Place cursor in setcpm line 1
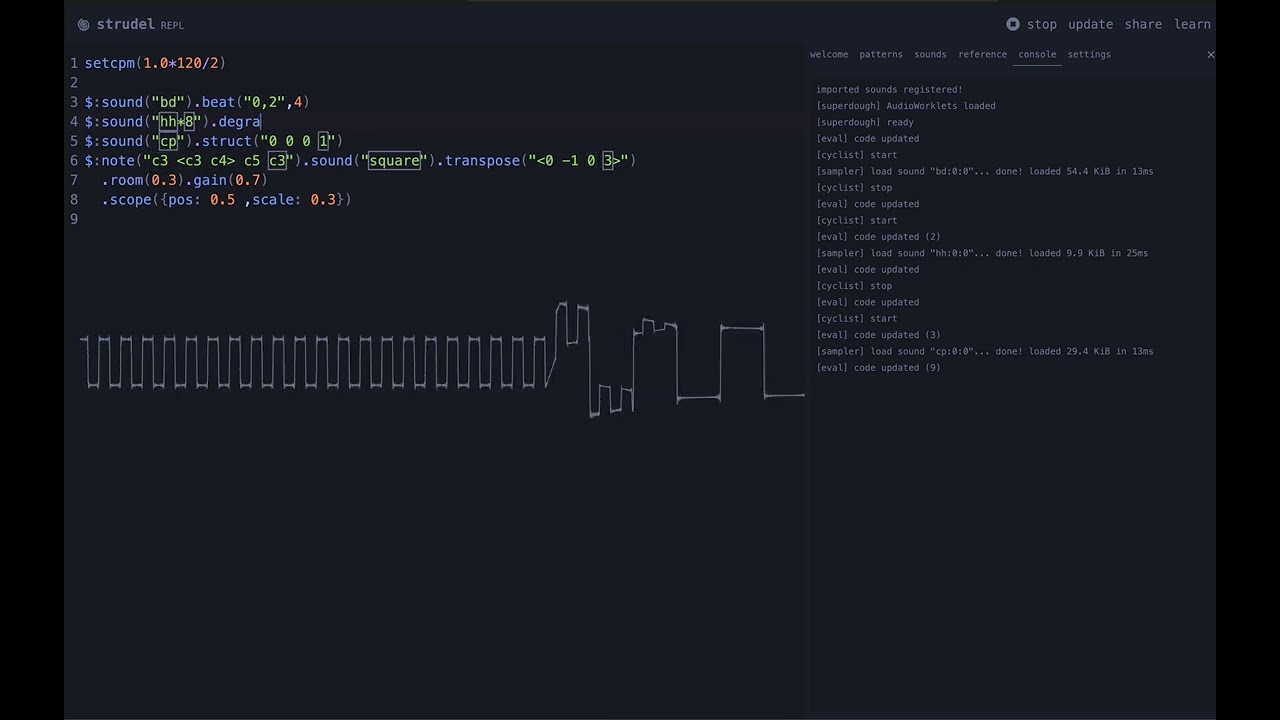The width and height of the screenshot is (1280, 720). click(155, 63)
